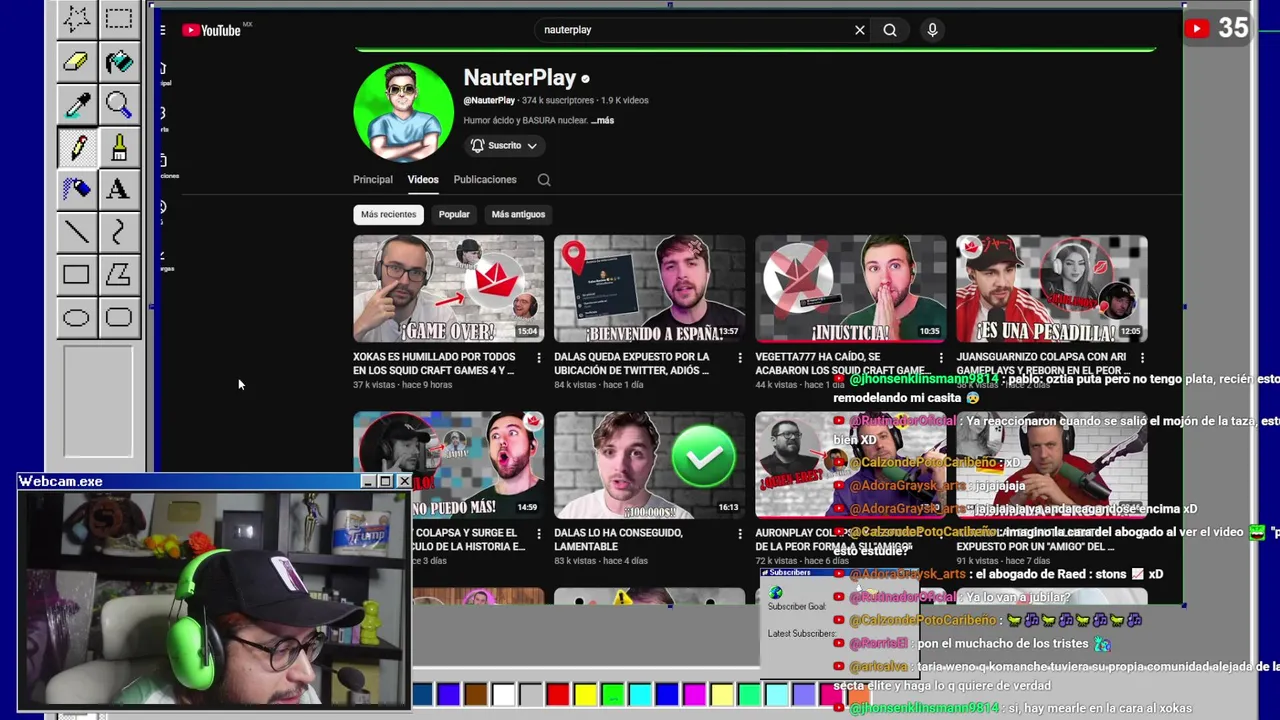Open options menu for XOKAS ES HUMILLADO video
Viewport: 1280px width, 720px height.
pos(539,358)
